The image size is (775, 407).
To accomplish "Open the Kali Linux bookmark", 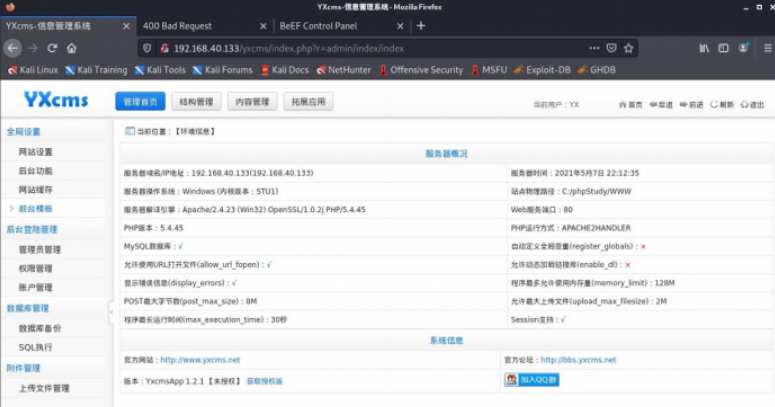I will pos(33,70).
